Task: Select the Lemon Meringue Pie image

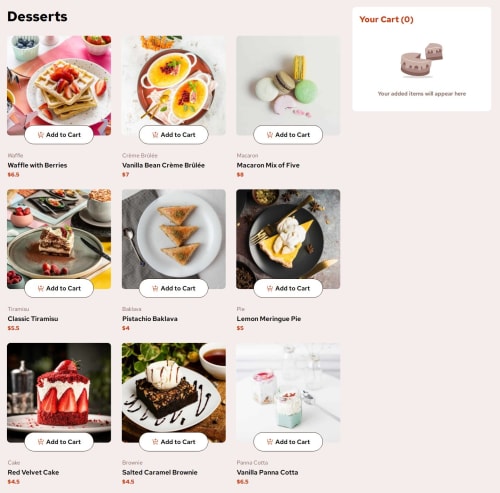Action: tap(288, 239)
